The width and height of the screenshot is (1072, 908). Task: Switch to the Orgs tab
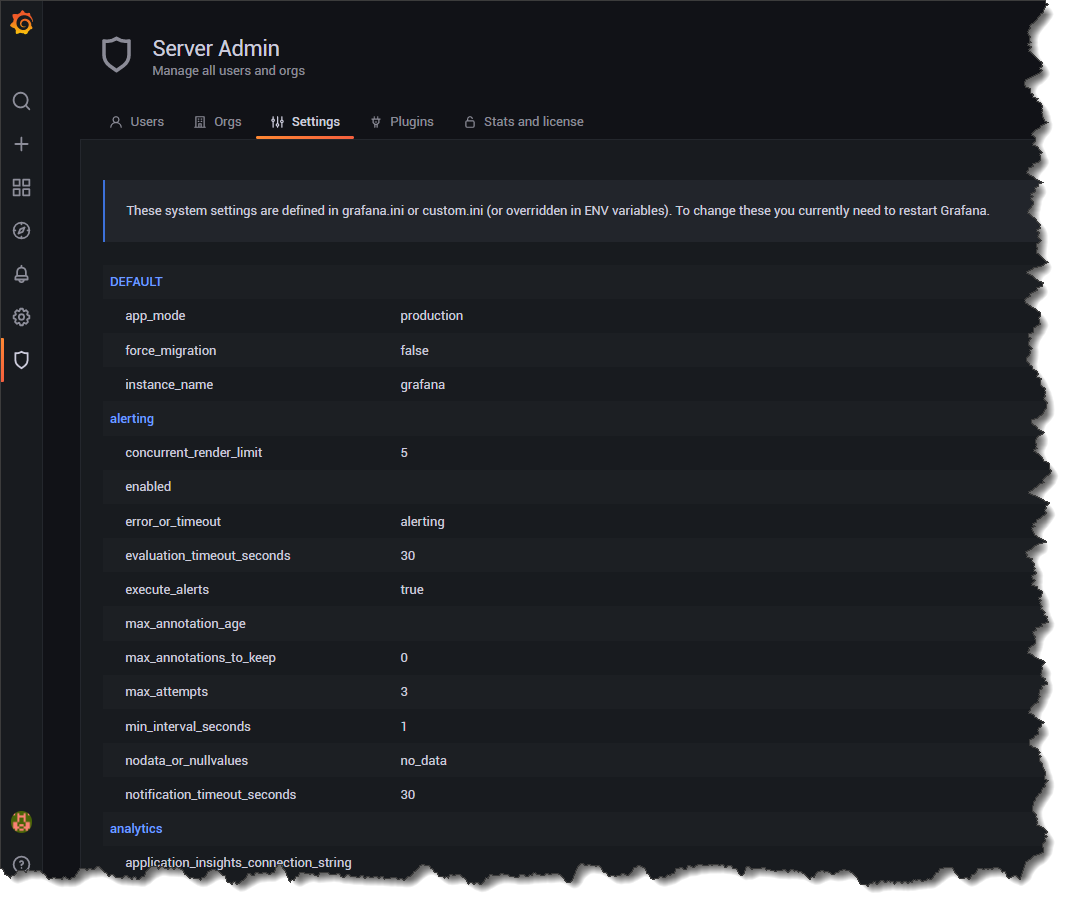click(x=218, y=122)
